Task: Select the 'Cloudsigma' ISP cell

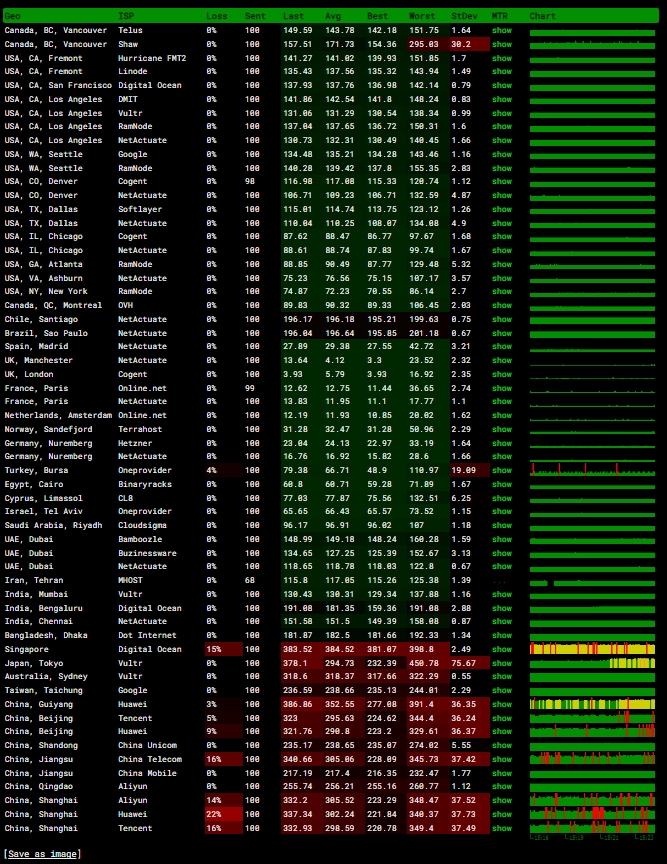Action: pos(142,525)
